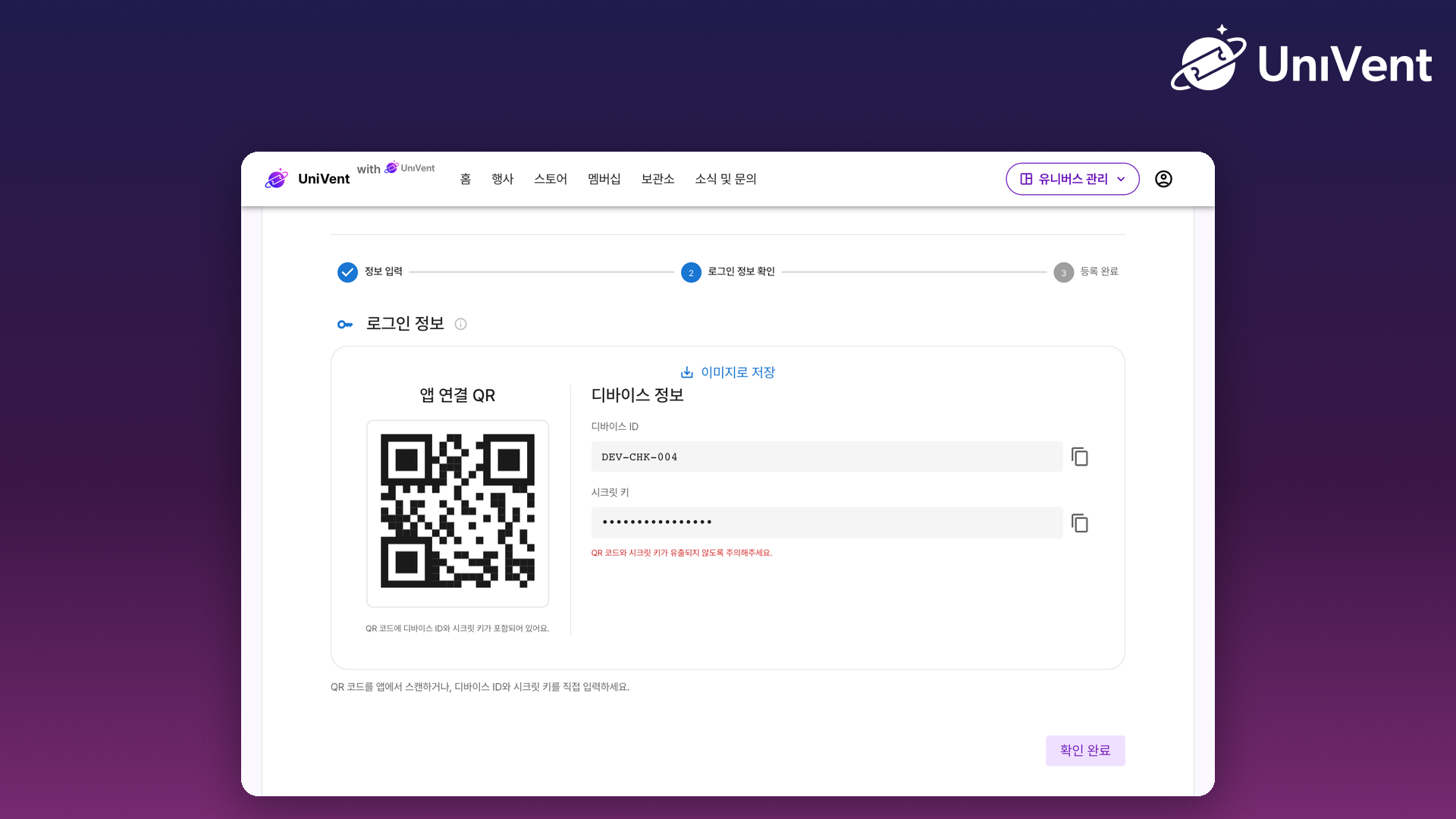Click the download icon for 이미지로 저장
1456x819 pixels.
click(x=687, y=372)
